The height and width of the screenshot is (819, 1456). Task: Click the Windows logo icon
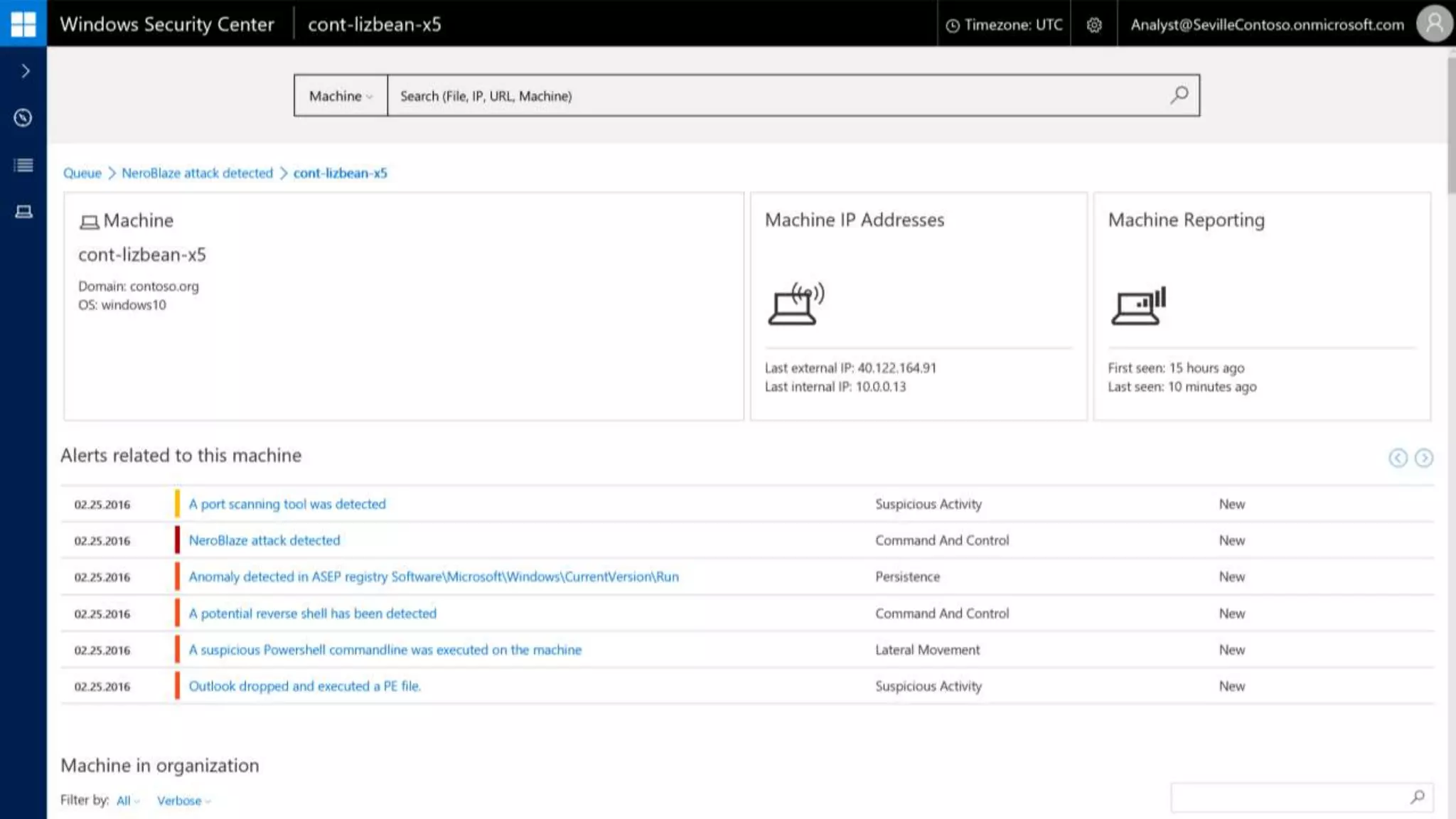pyautogui.click(x=23, y=23)
